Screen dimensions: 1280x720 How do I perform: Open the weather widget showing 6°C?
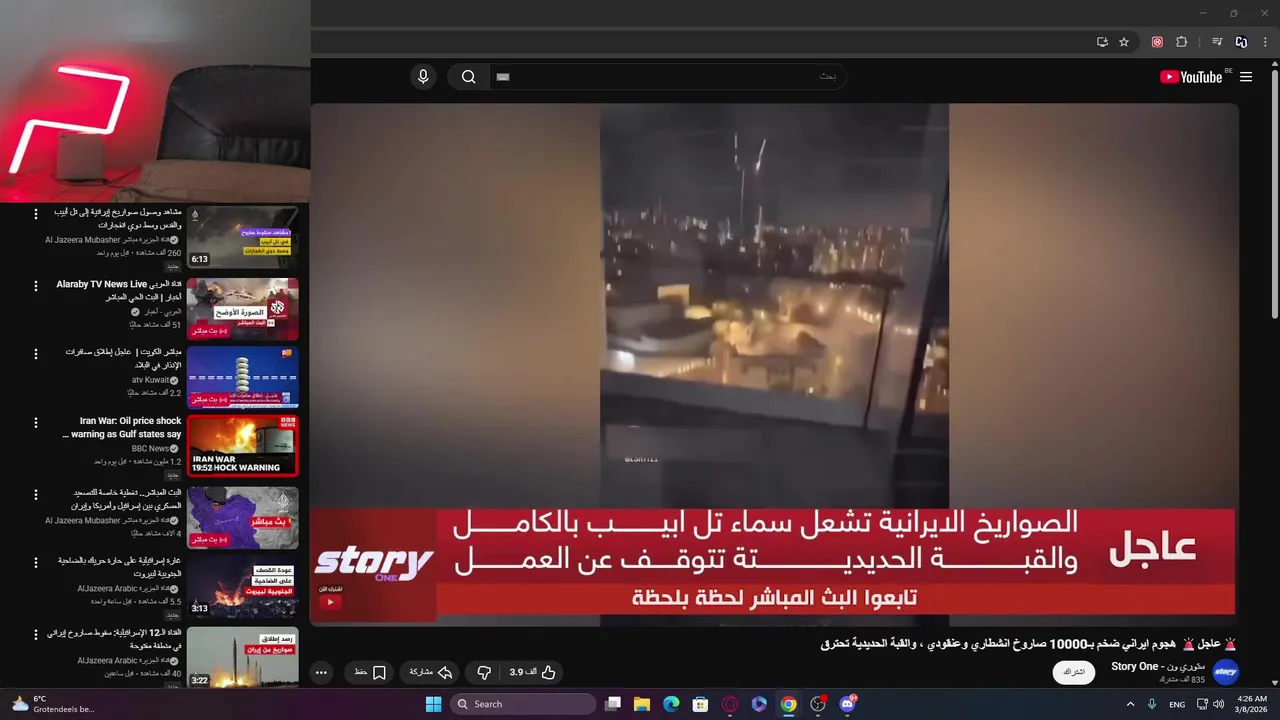coord(52,704)
